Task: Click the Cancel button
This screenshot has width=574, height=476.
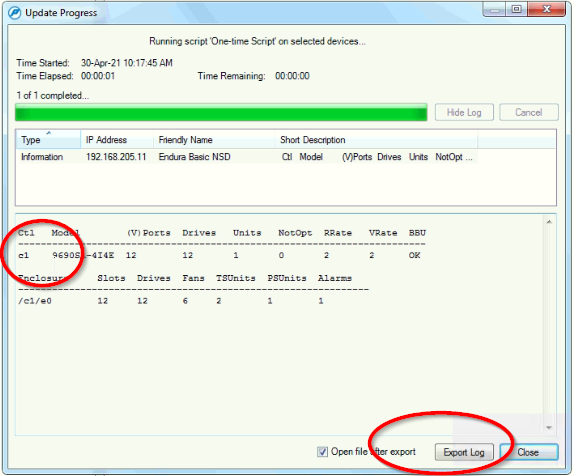Action: (529, 112)
